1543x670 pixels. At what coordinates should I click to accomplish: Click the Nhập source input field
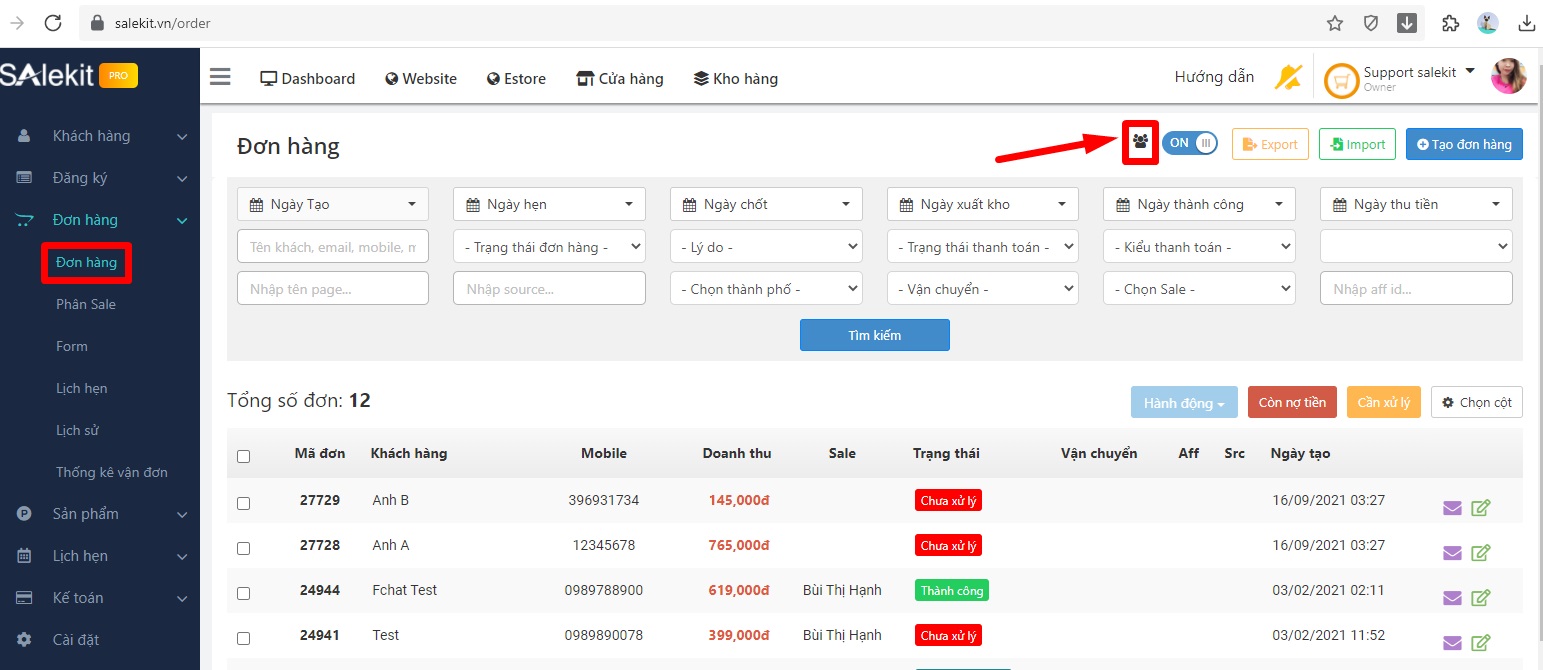549,289
